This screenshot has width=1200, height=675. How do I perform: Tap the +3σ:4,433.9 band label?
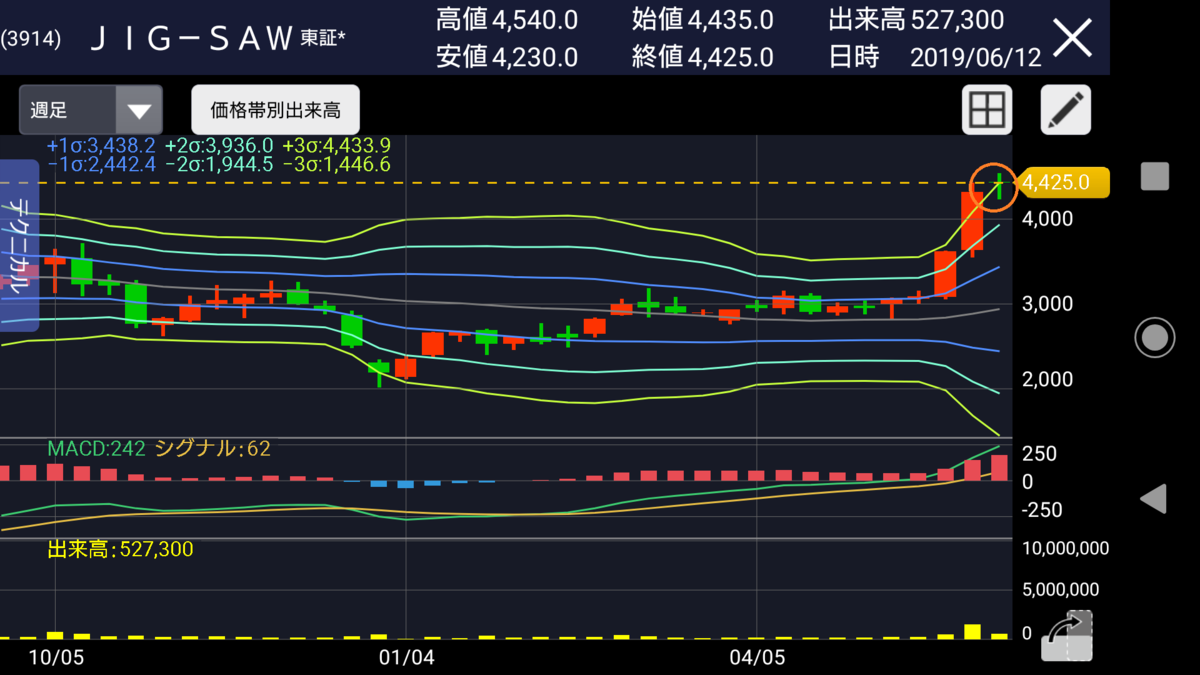336,145
